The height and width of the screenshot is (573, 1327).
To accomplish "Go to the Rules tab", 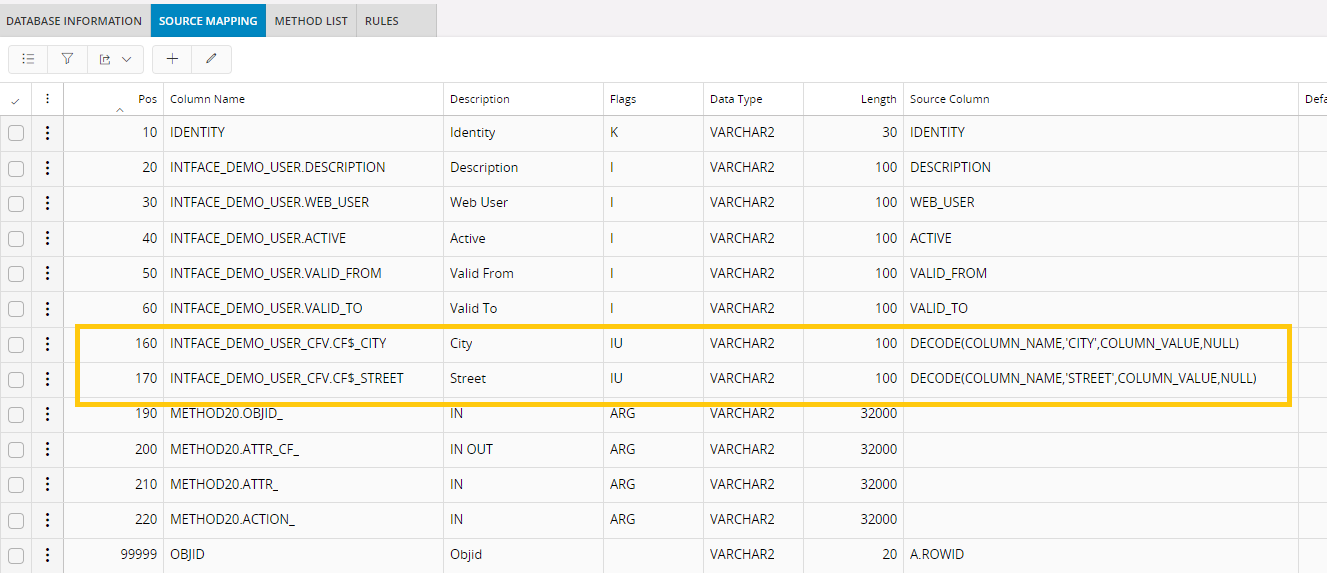I will (x=382, y=21).
